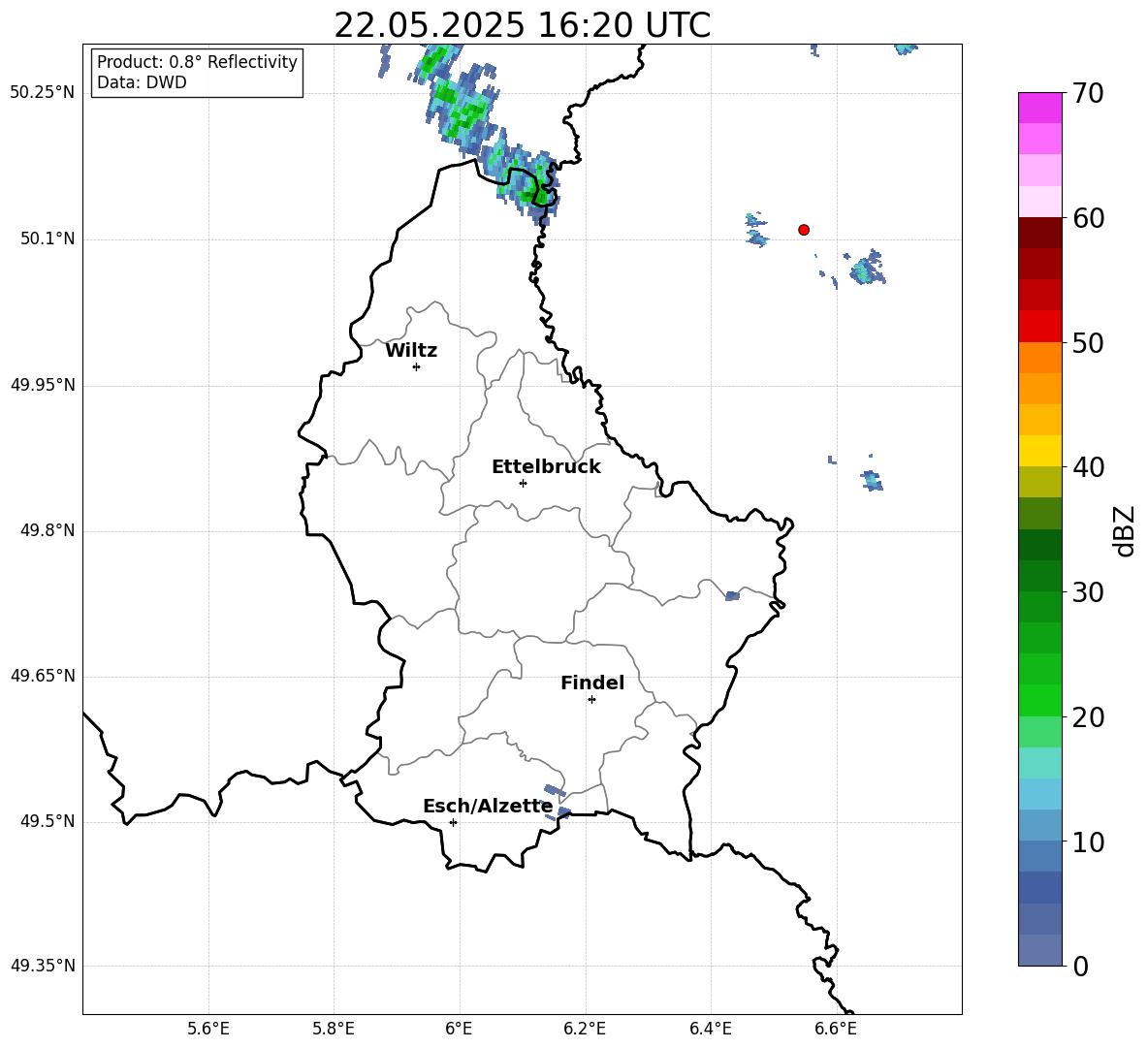Screen dimensions: 1148x1048
Task: Click the 70 colorbar tick label
Action: [x=1087, y=94]
